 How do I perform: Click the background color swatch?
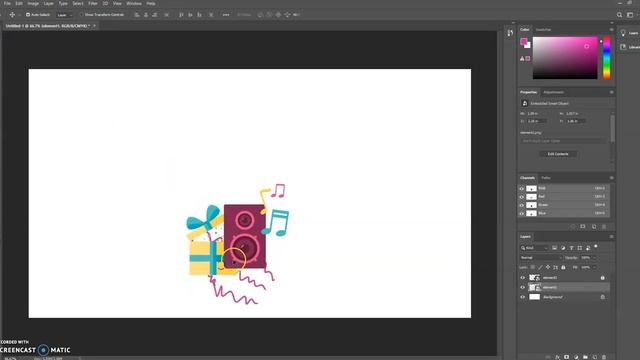point(529,46)
